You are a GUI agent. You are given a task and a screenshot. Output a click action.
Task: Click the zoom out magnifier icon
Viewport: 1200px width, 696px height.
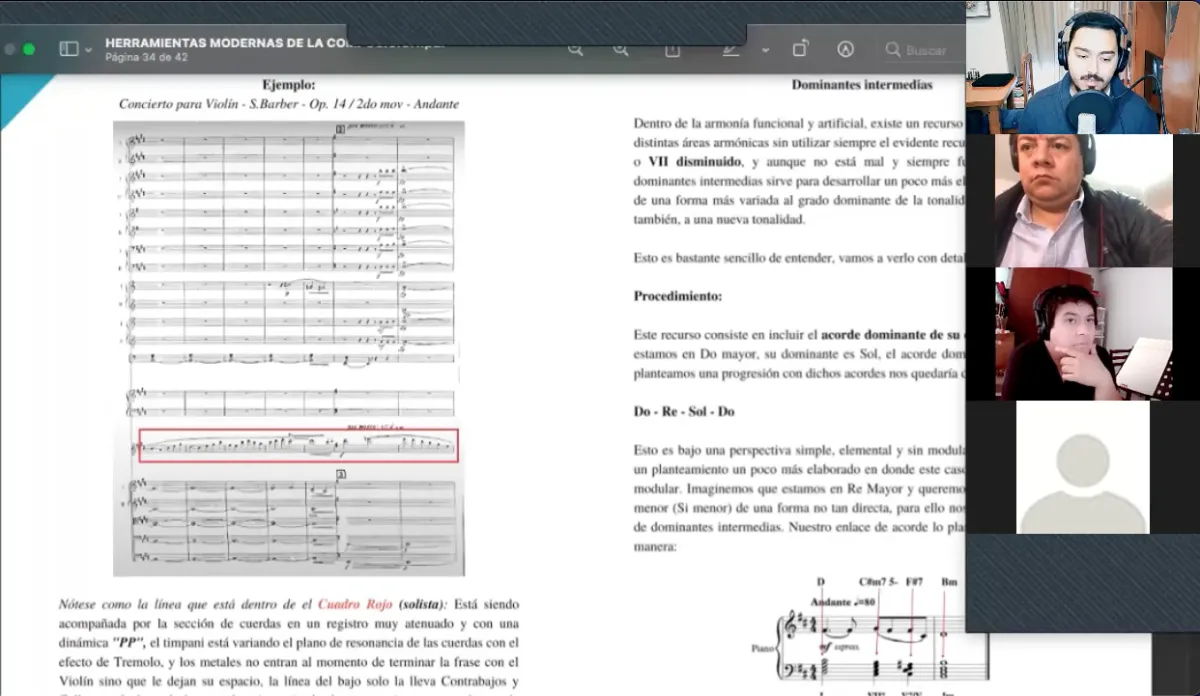pos(575,49)
